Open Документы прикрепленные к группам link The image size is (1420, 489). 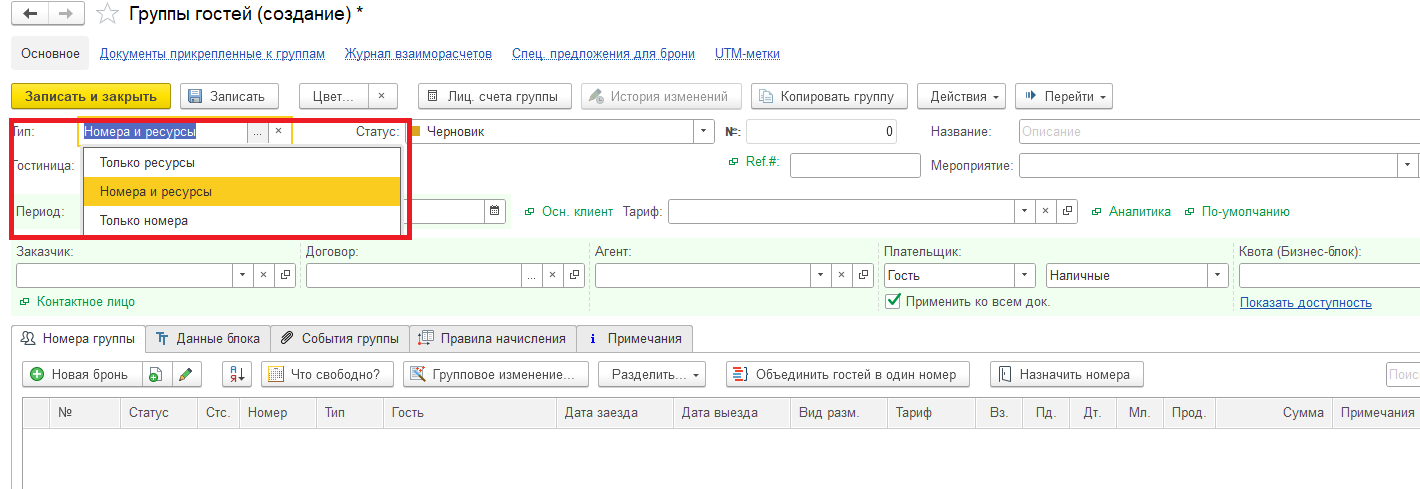point(213,54)
